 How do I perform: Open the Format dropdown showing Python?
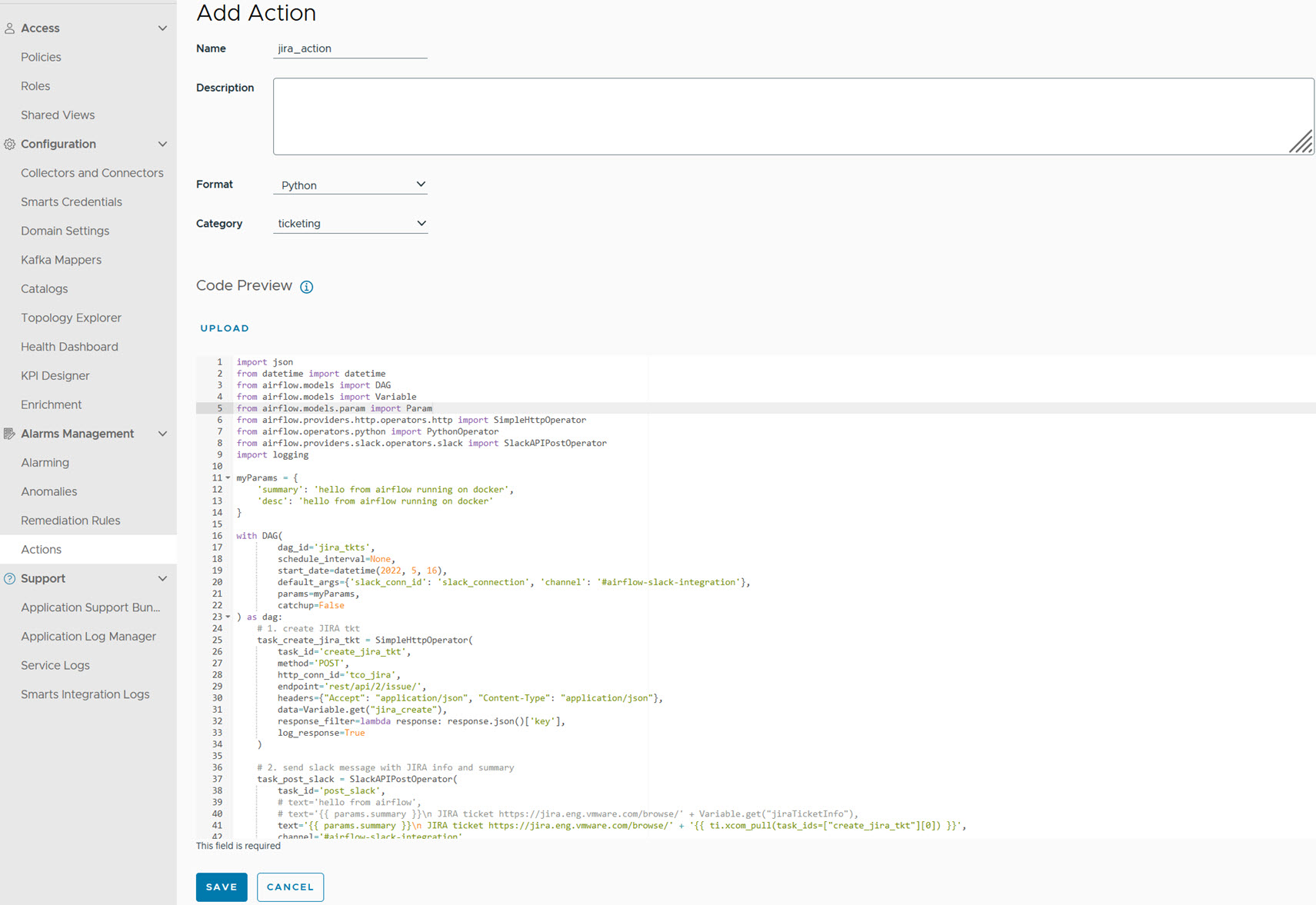[x=350, y=185]
